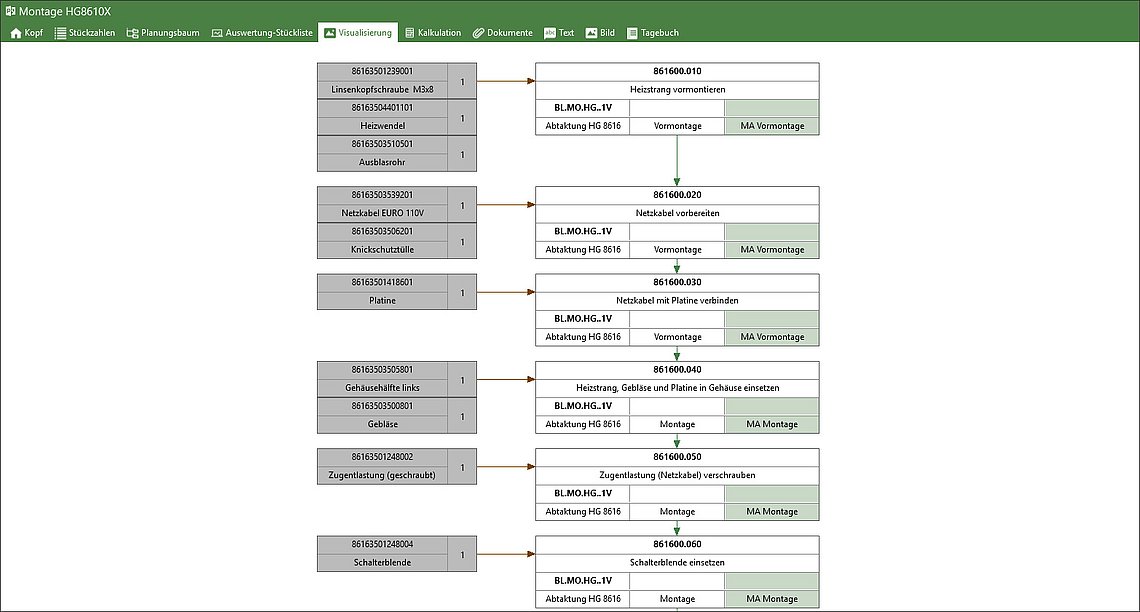Image resolution: width=1140 pixels, height=612 pixels.
Task: Click operation header 861600.010
Action: 677,72
